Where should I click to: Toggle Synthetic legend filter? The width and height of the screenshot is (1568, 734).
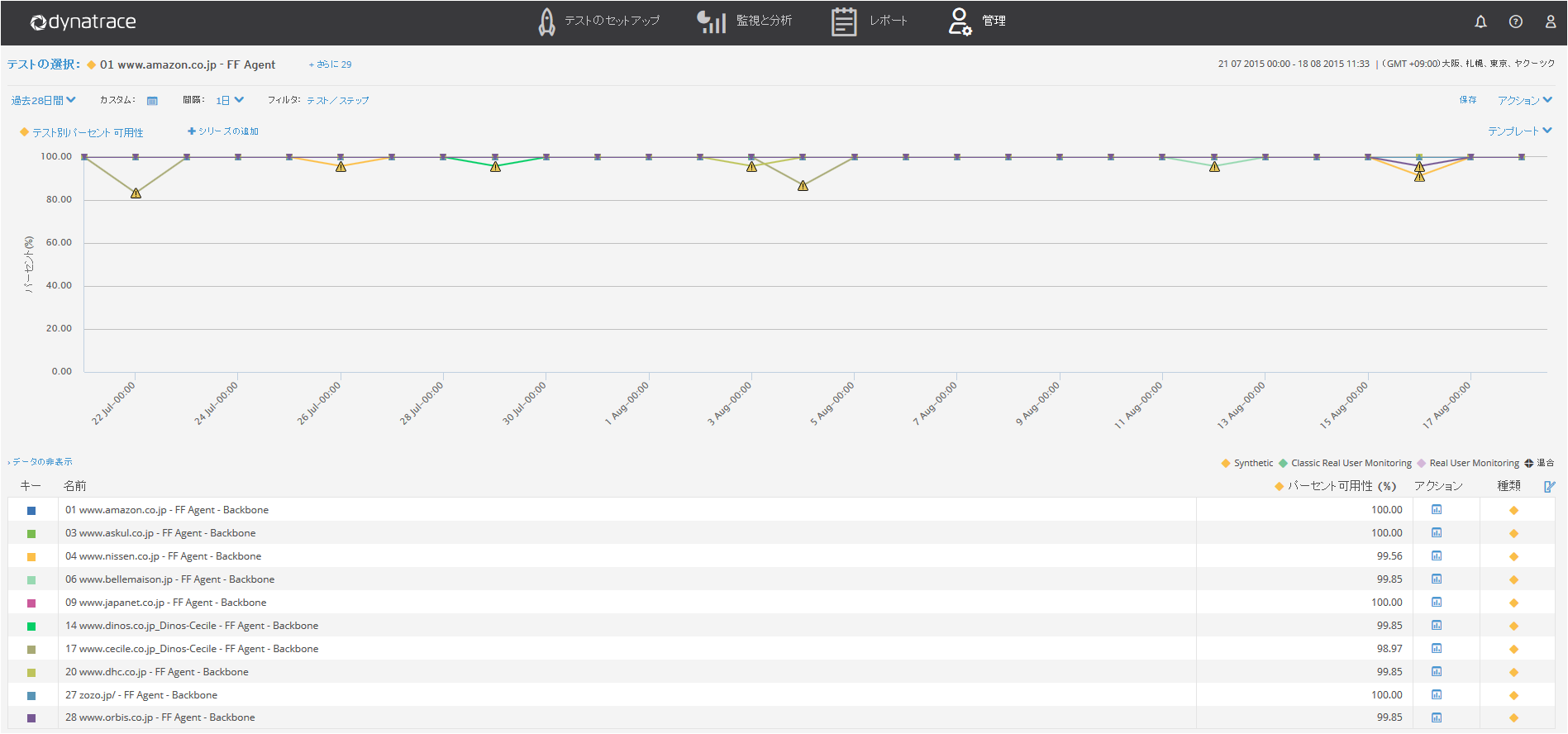pyautogui.click(x=1246, y=464)
